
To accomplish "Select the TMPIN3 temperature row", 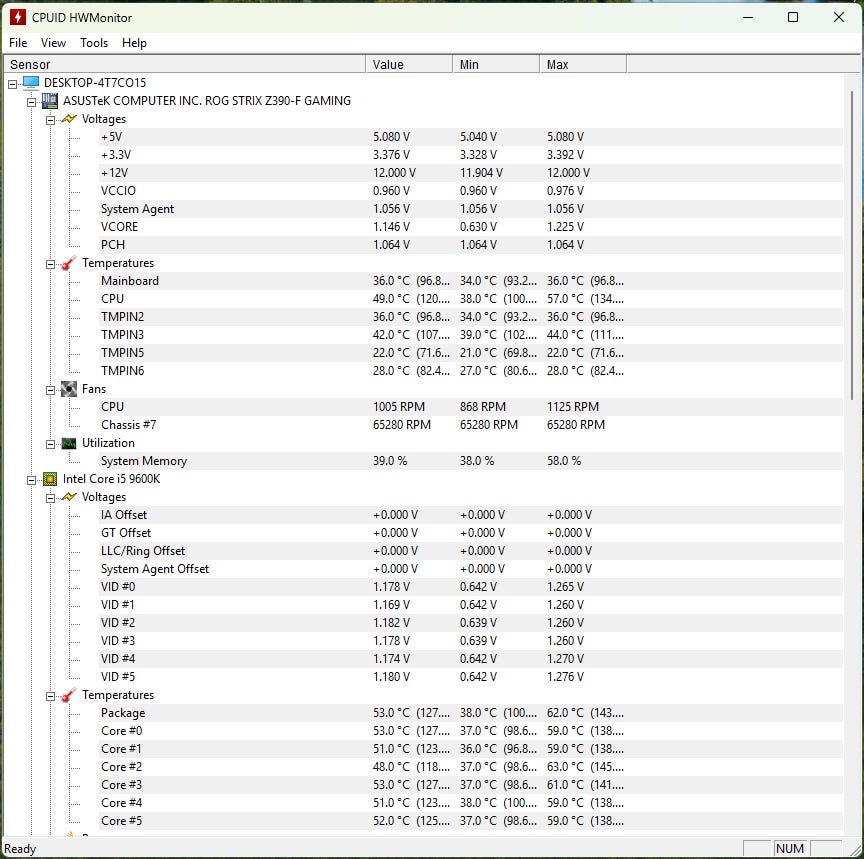I will (x=471, y=334).
